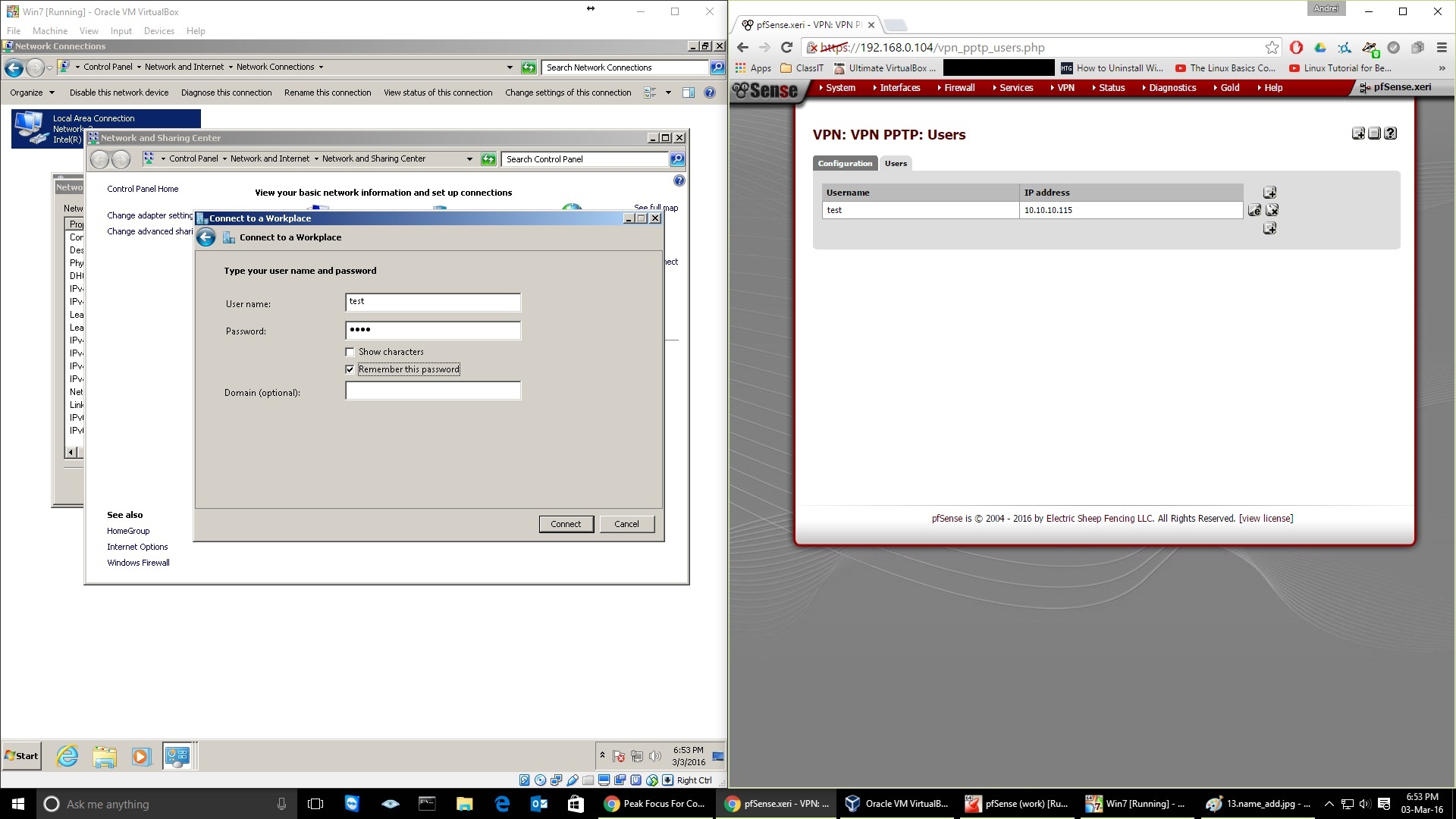This screenshot has width=1456, height=819.
Task: Open Outlook from the Windows 10 taskbar
Action: pyautogui.click(x=539, y=804)
